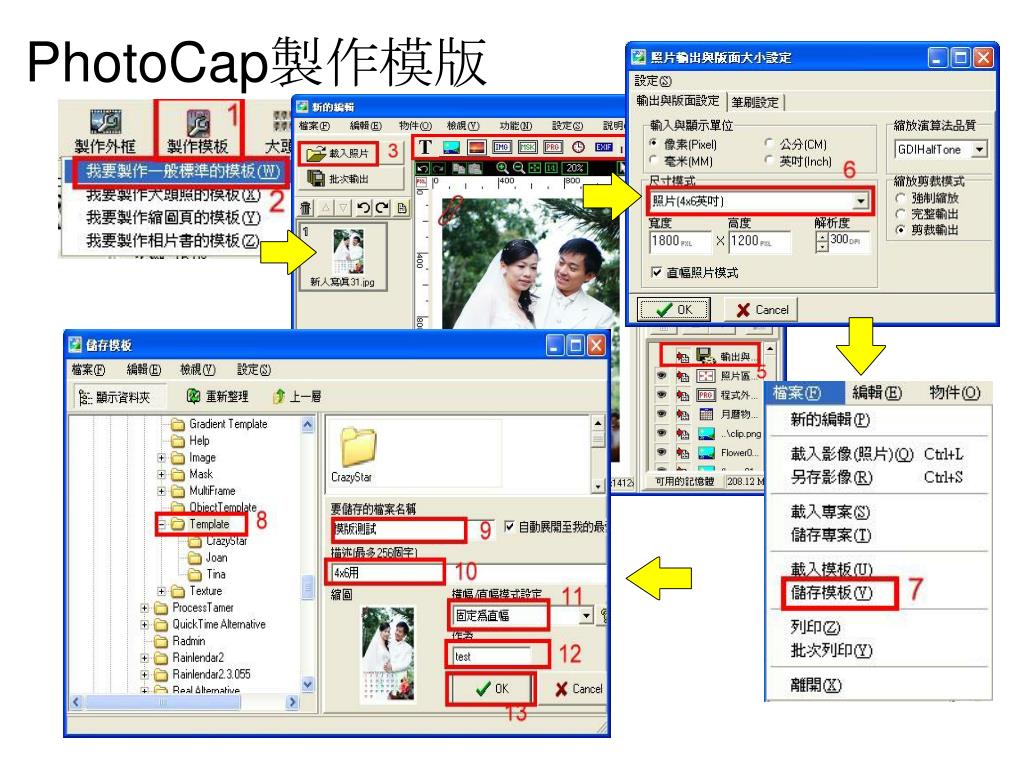Image resolution: width=1023 pixels, height=767 pixels.
Task: Click the 月曆物 calendar layer icon
Action: click(706, 414)
